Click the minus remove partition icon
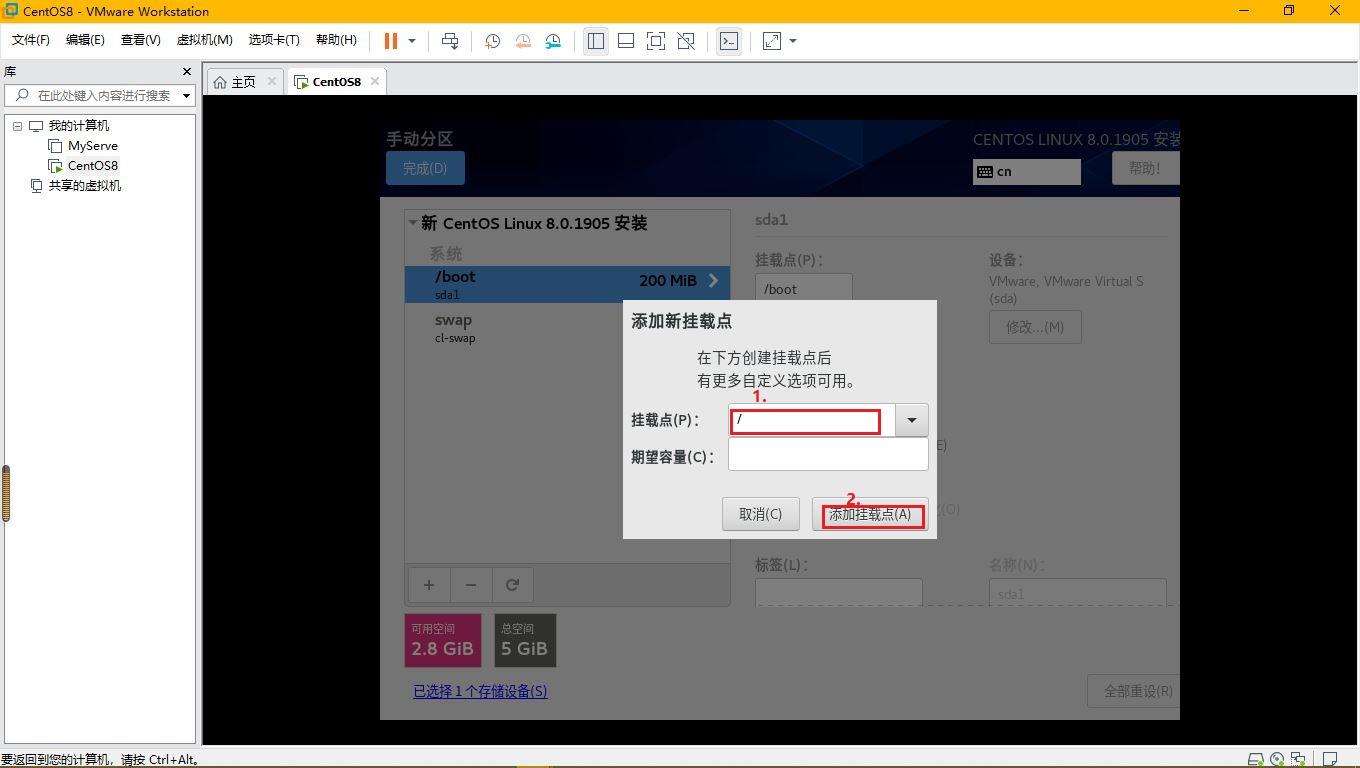This screenshot has height=768, width=1360. click(x=471, y=585)
